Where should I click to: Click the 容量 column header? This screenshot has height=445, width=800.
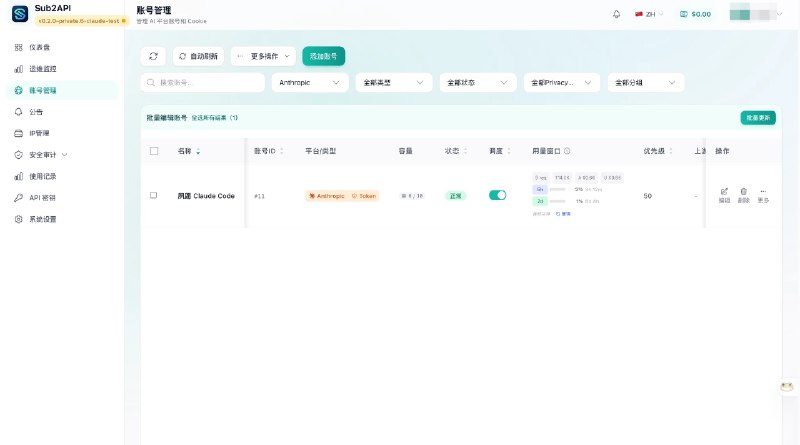406,151
